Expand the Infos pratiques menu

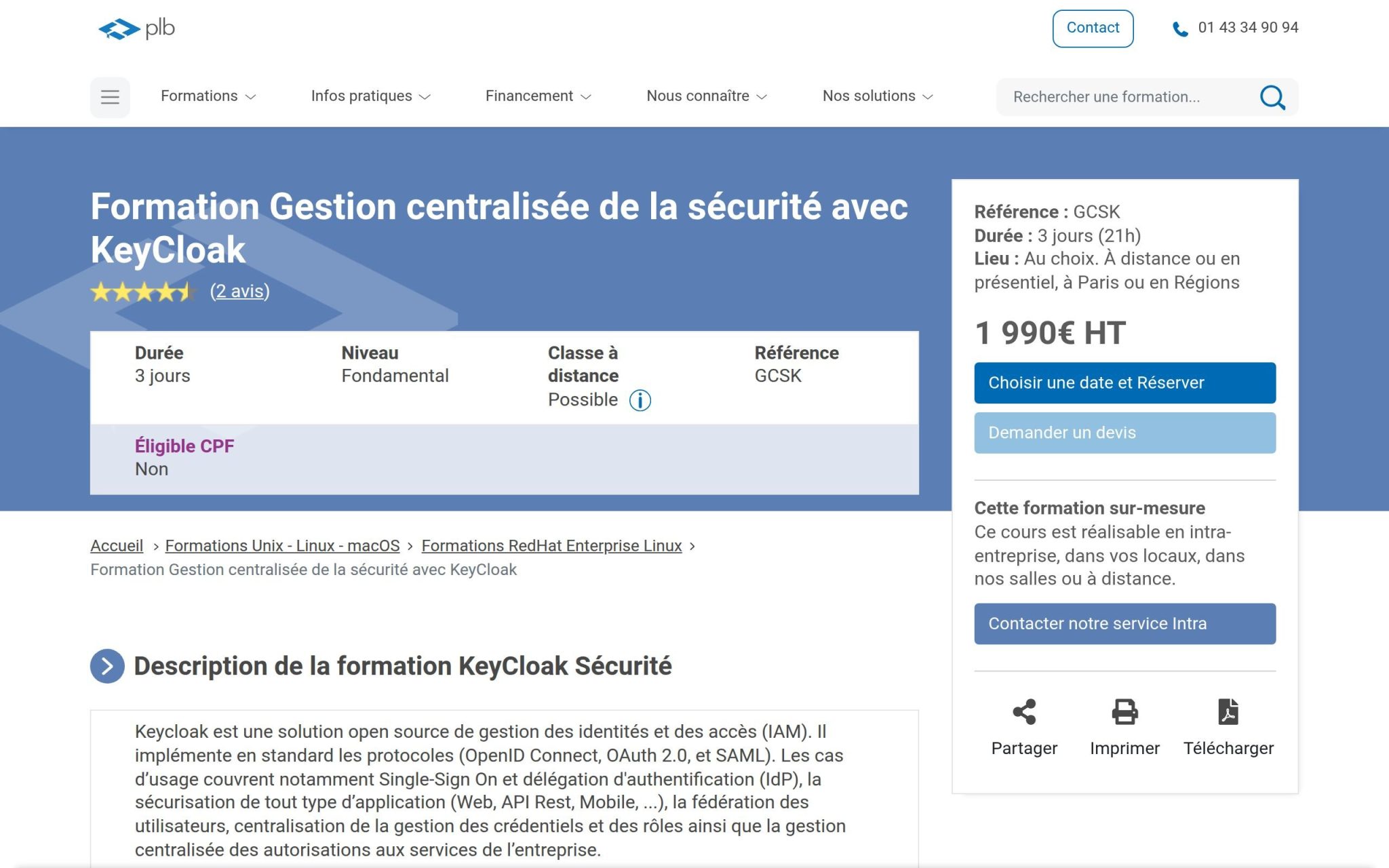(370, 96)
